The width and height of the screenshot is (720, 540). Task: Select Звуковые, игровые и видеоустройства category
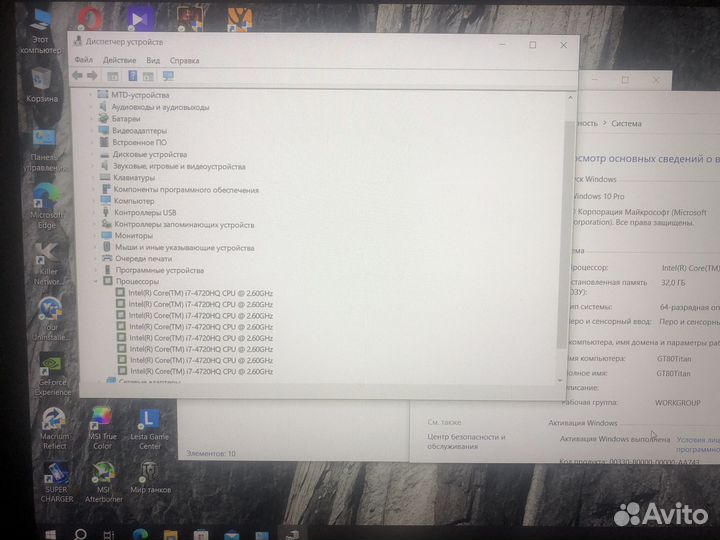[x=179, y=166]
